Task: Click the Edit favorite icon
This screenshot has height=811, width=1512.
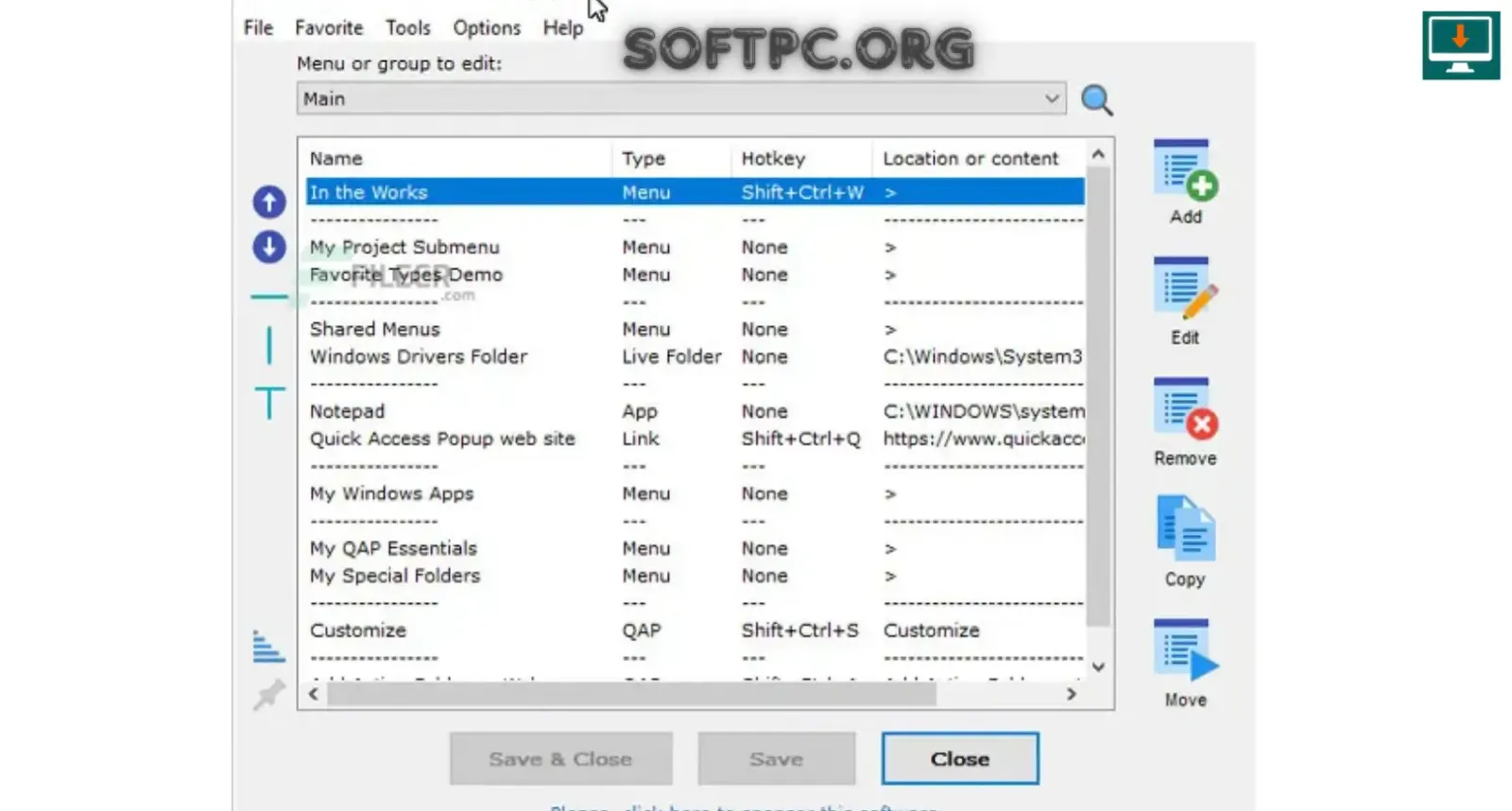Action: 1185,289
